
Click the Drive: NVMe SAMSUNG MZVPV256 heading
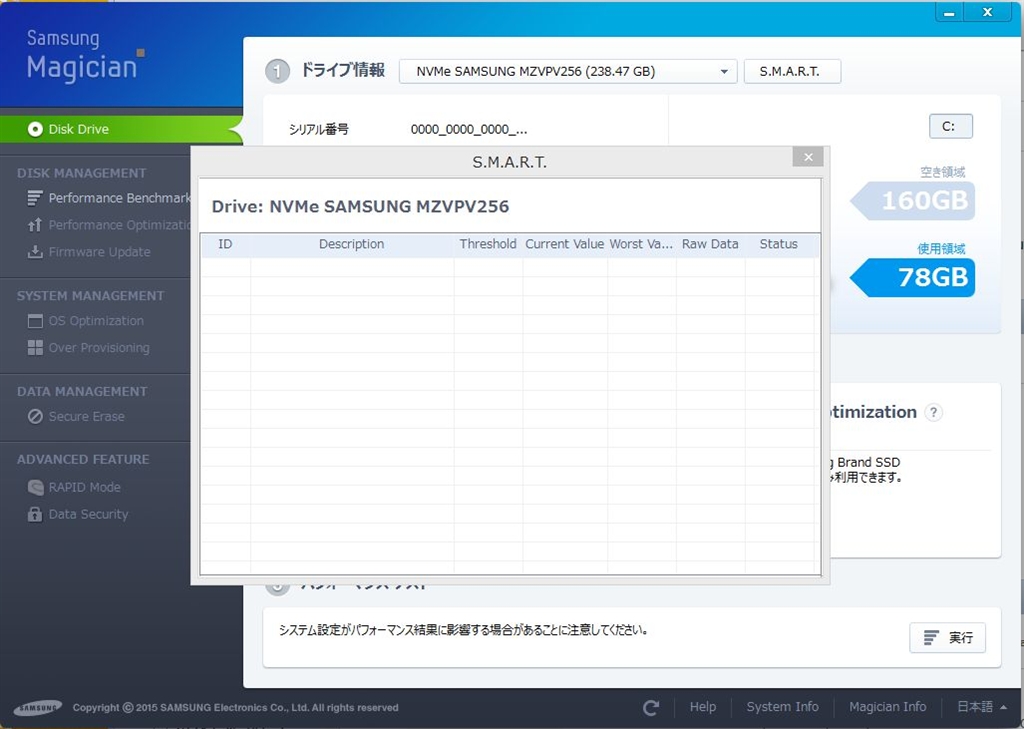(x=360, y=206)
